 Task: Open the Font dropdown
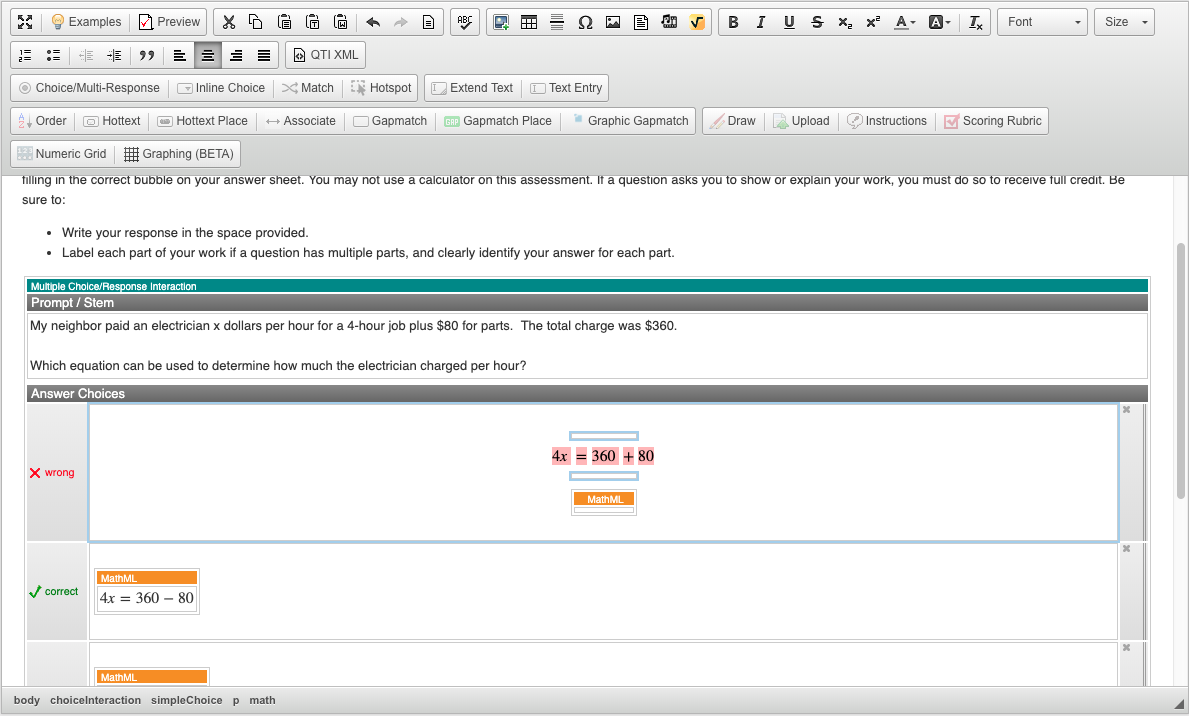click(1043, 22)
